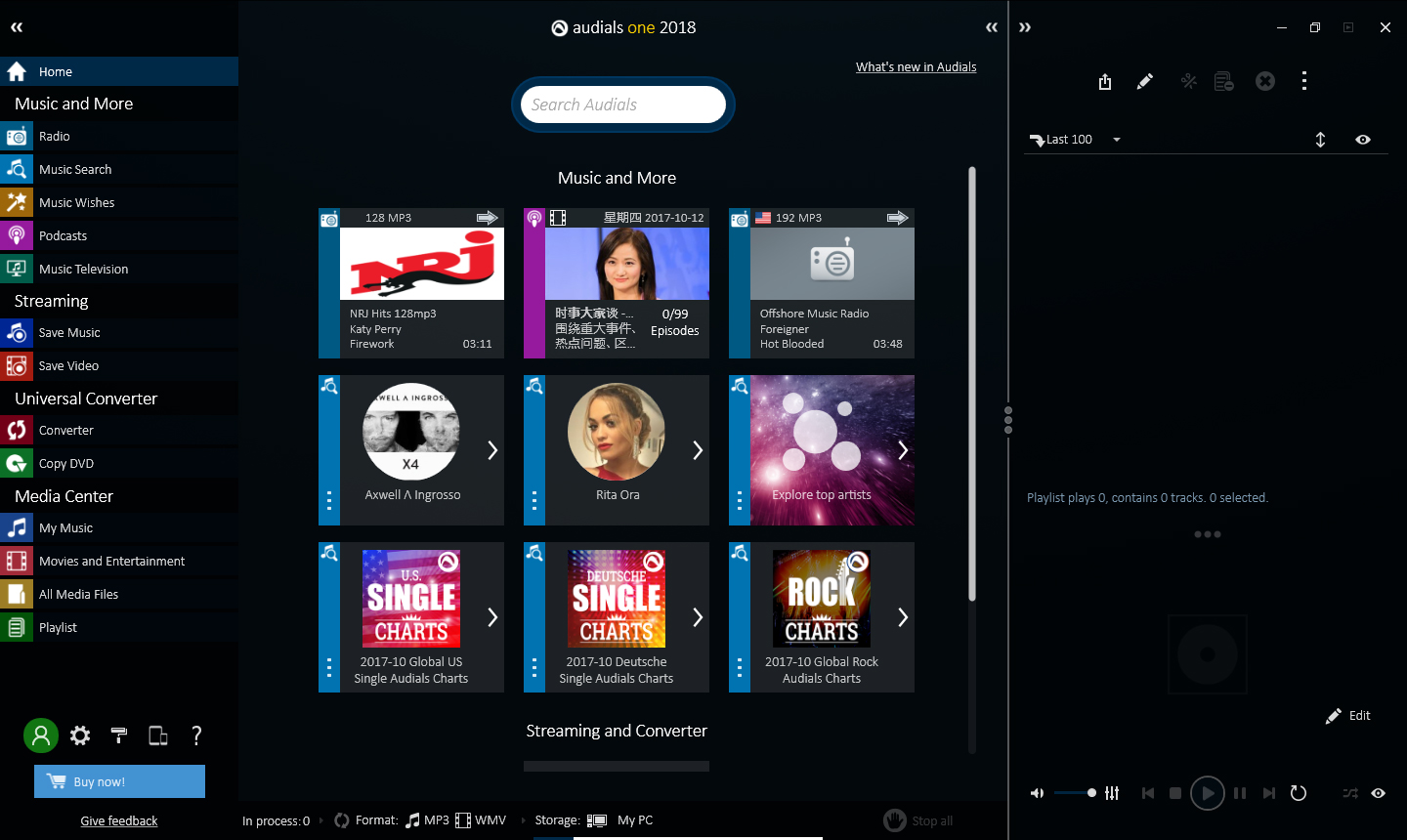The height and width of the screenshot is (840, 1407).
Task: Expand Explore top artists arrow
Action: tap(903, 450)
